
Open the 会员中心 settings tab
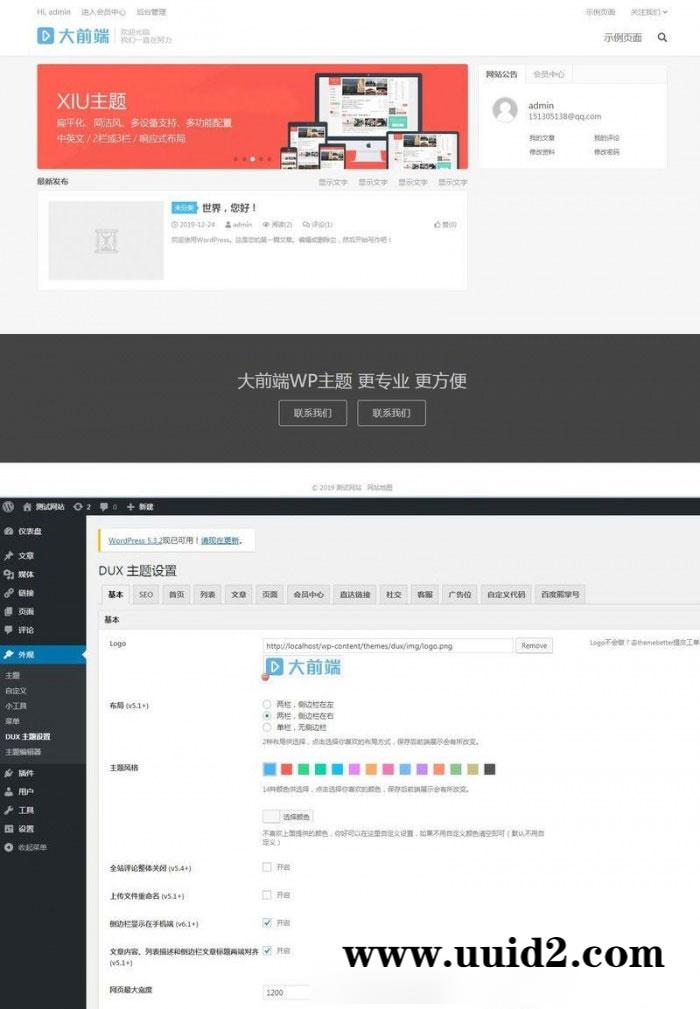click(x=309, y=595)
